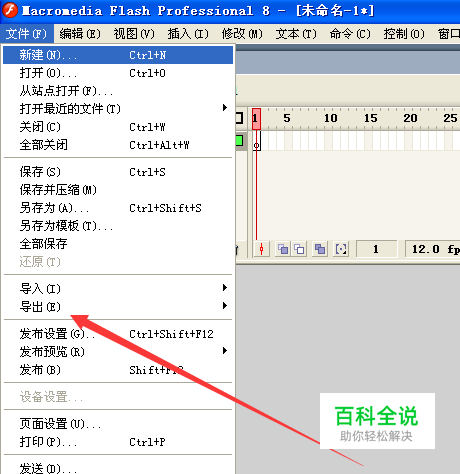
Task: Expand the 导出(E) submenu
Action: coord(118,307)
